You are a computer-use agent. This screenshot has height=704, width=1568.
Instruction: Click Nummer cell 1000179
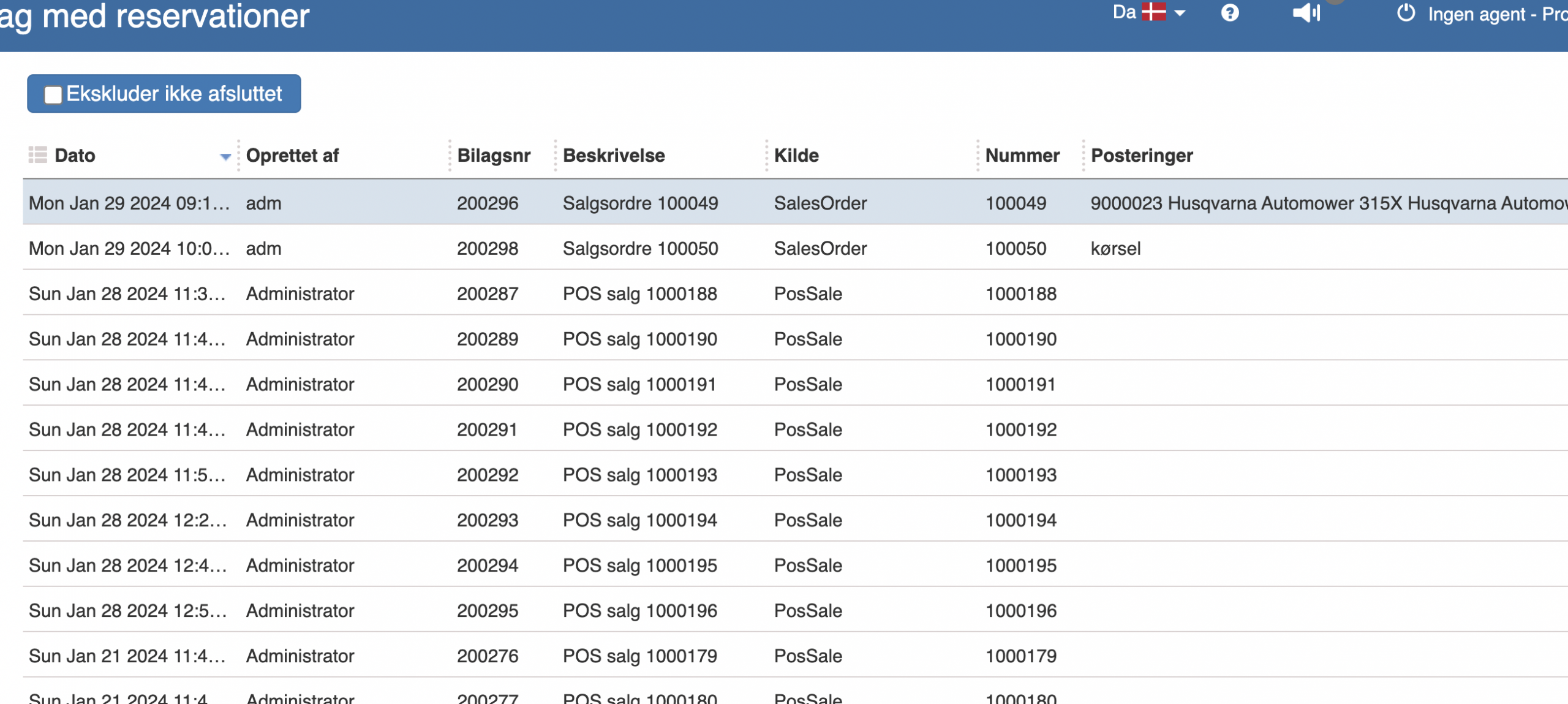tap(1021, 656)
